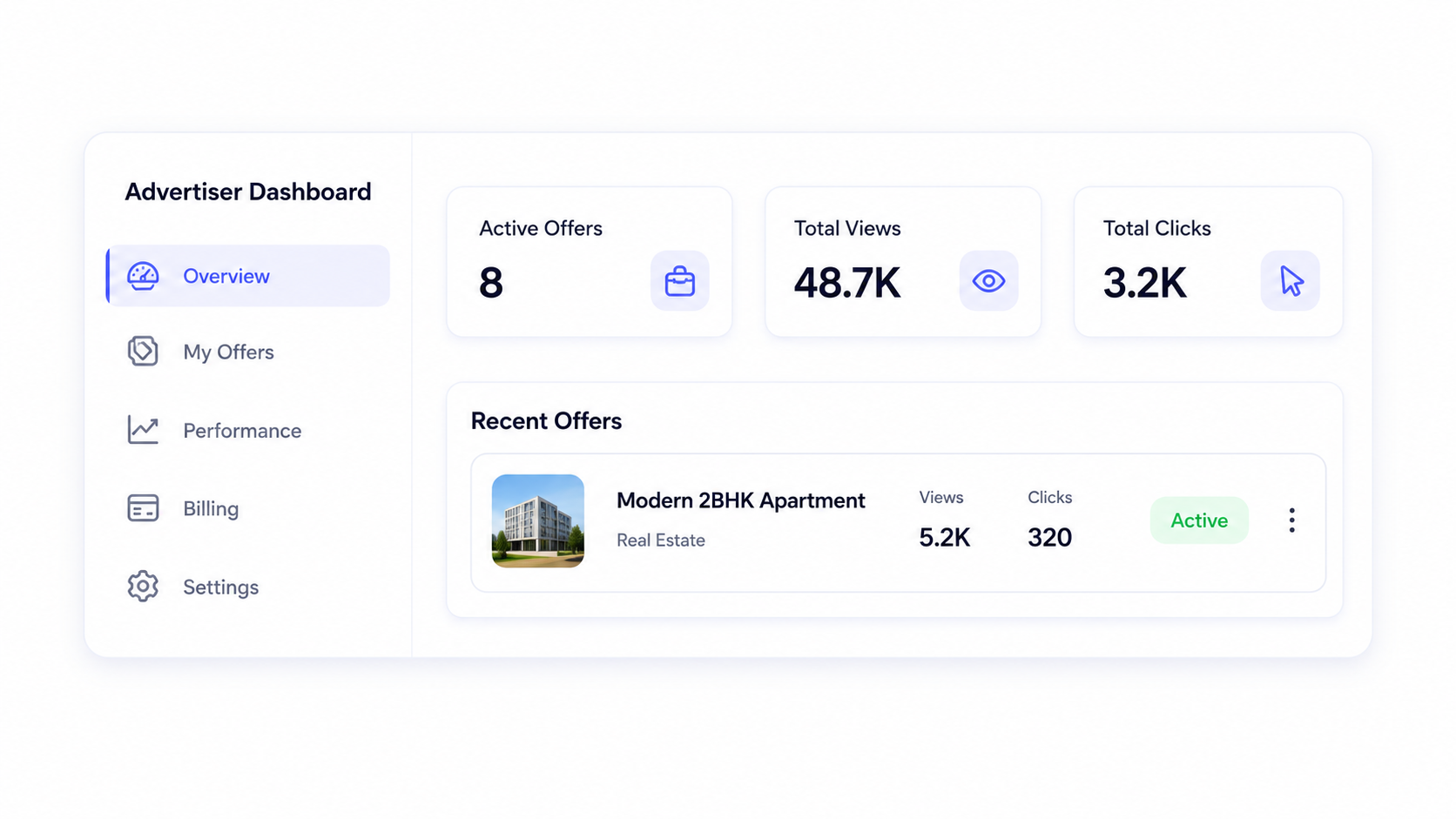Click the Performance line chart icon
Viewport: 1456px width, 819px height.
pyautogui.click(x=143, y=429)
